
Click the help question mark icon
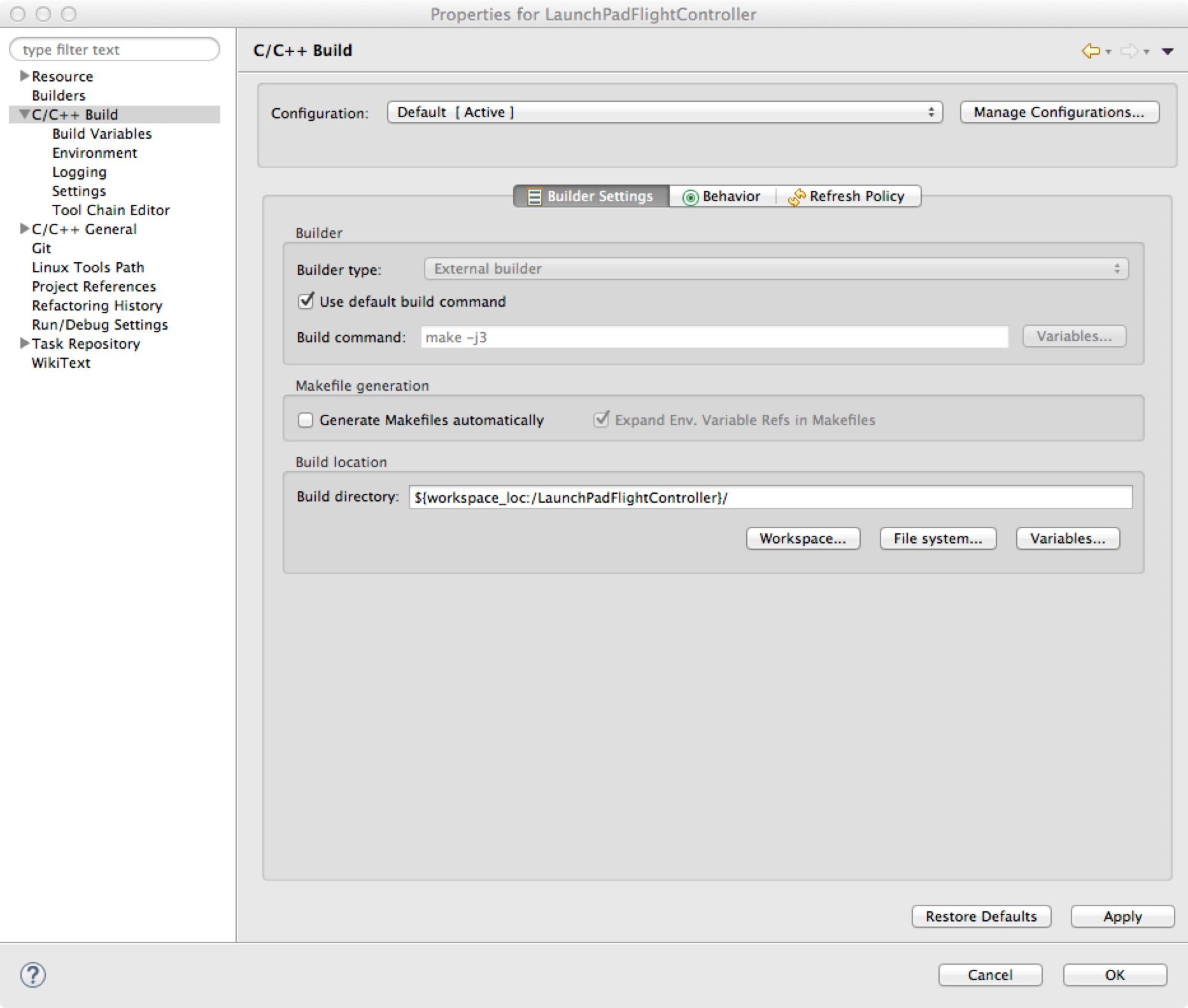point(33,975)
